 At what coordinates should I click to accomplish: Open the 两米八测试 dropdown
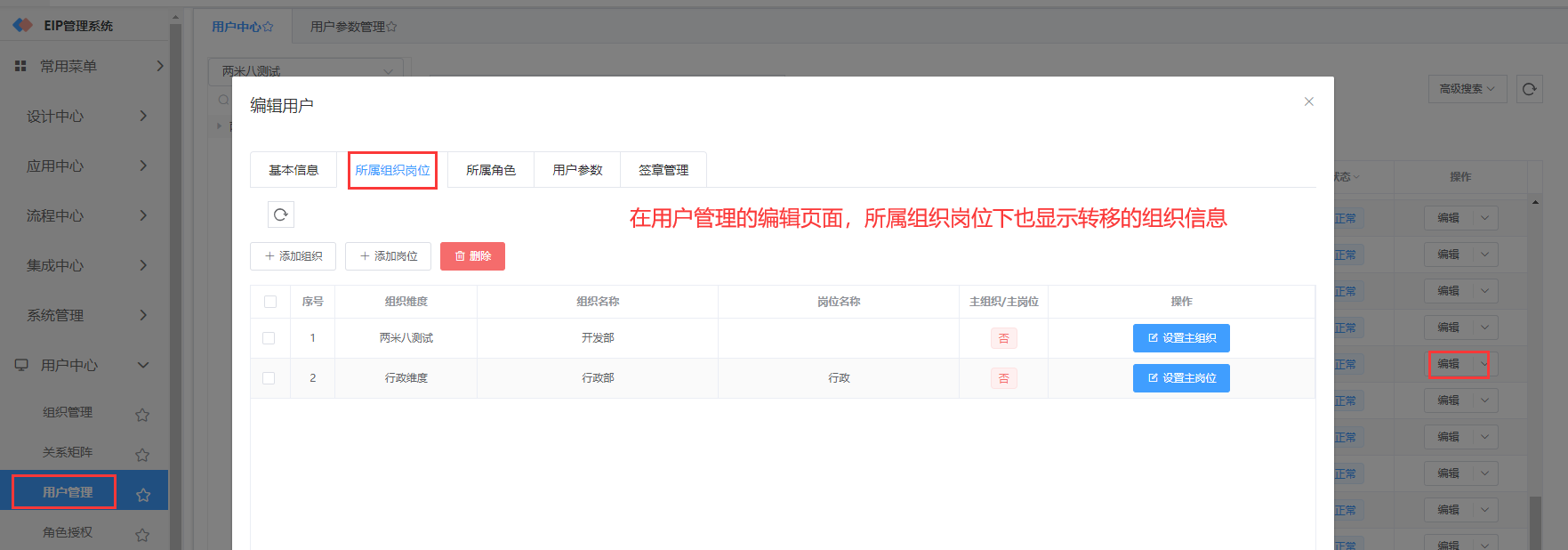(x=305, y=70)
